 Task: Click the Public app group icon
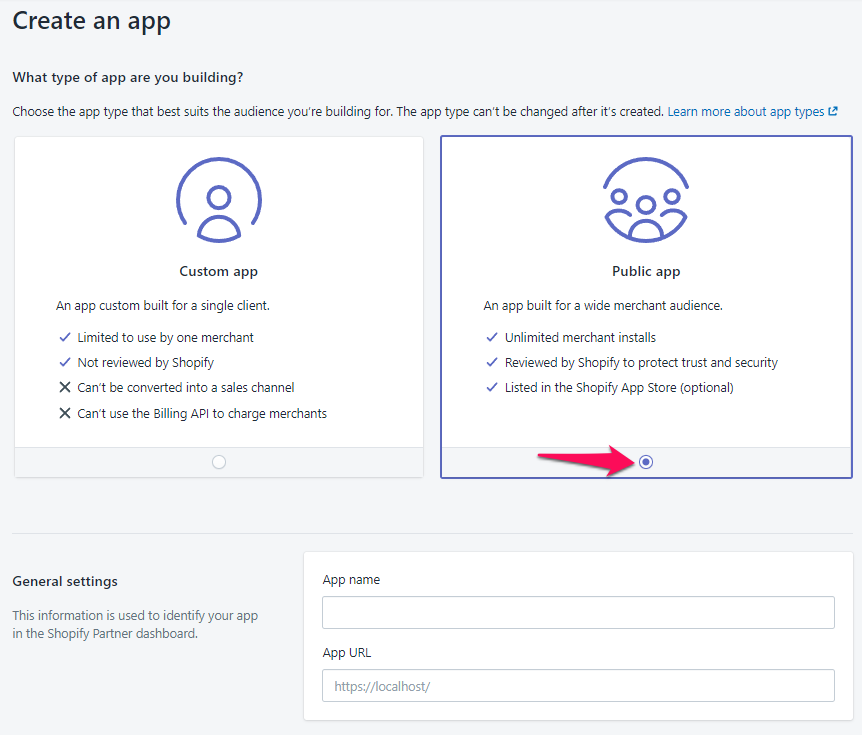646,200
